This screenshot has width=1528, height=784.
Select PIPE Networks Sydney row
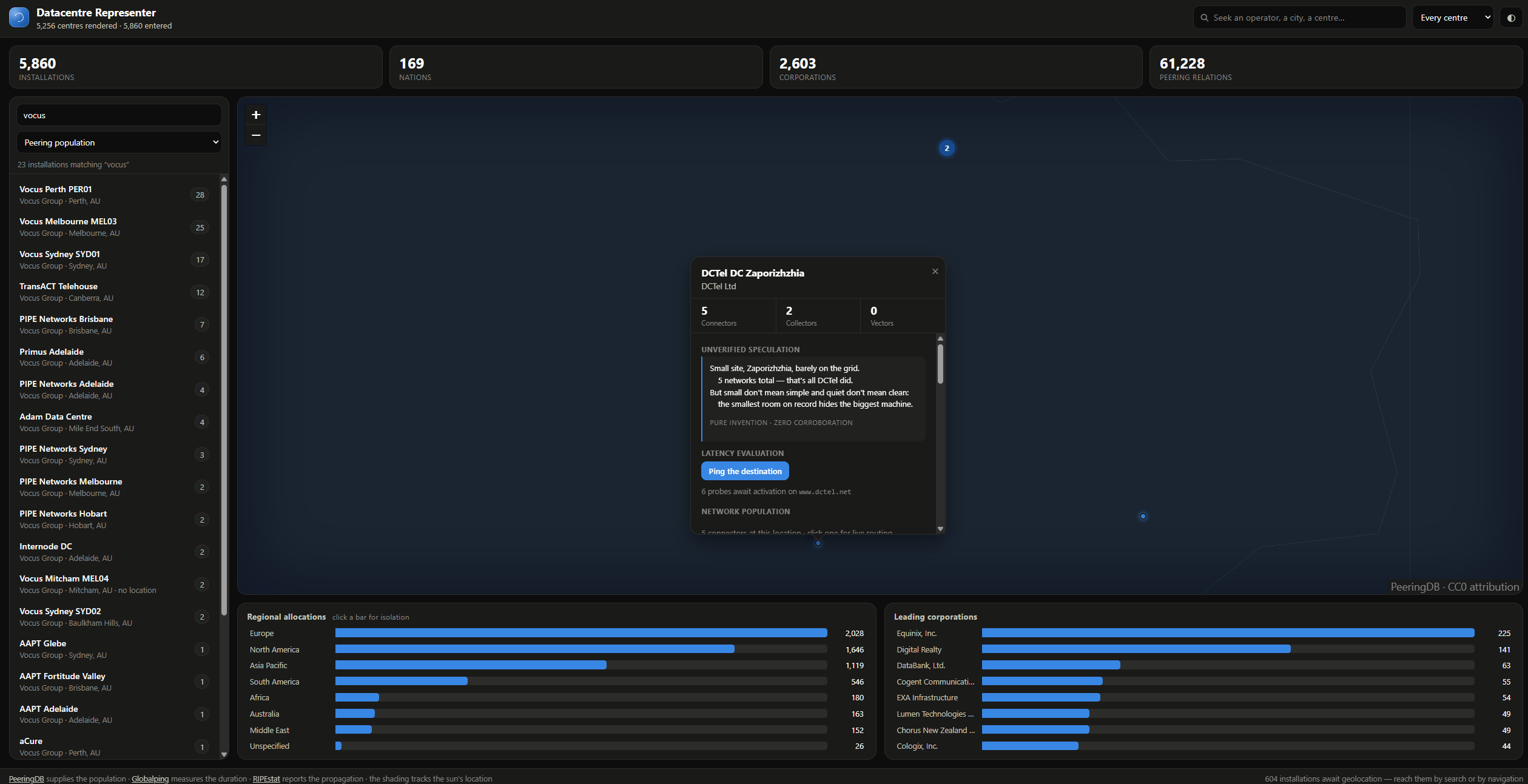tap(115, 455)
